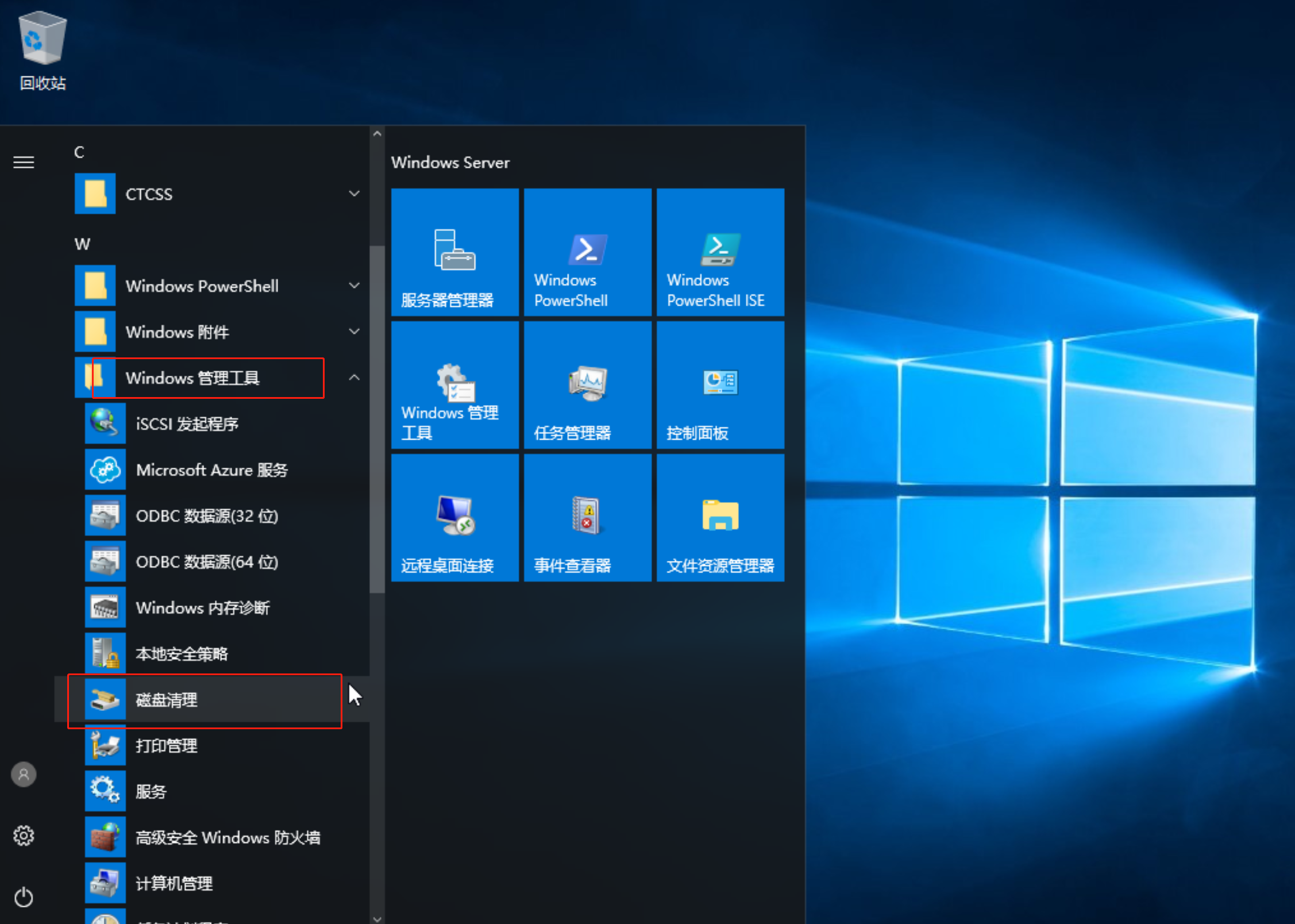Launch Windows PowerShell ISE tile
This screenshot has width=1295, height=924.
[x=720, y=252]
